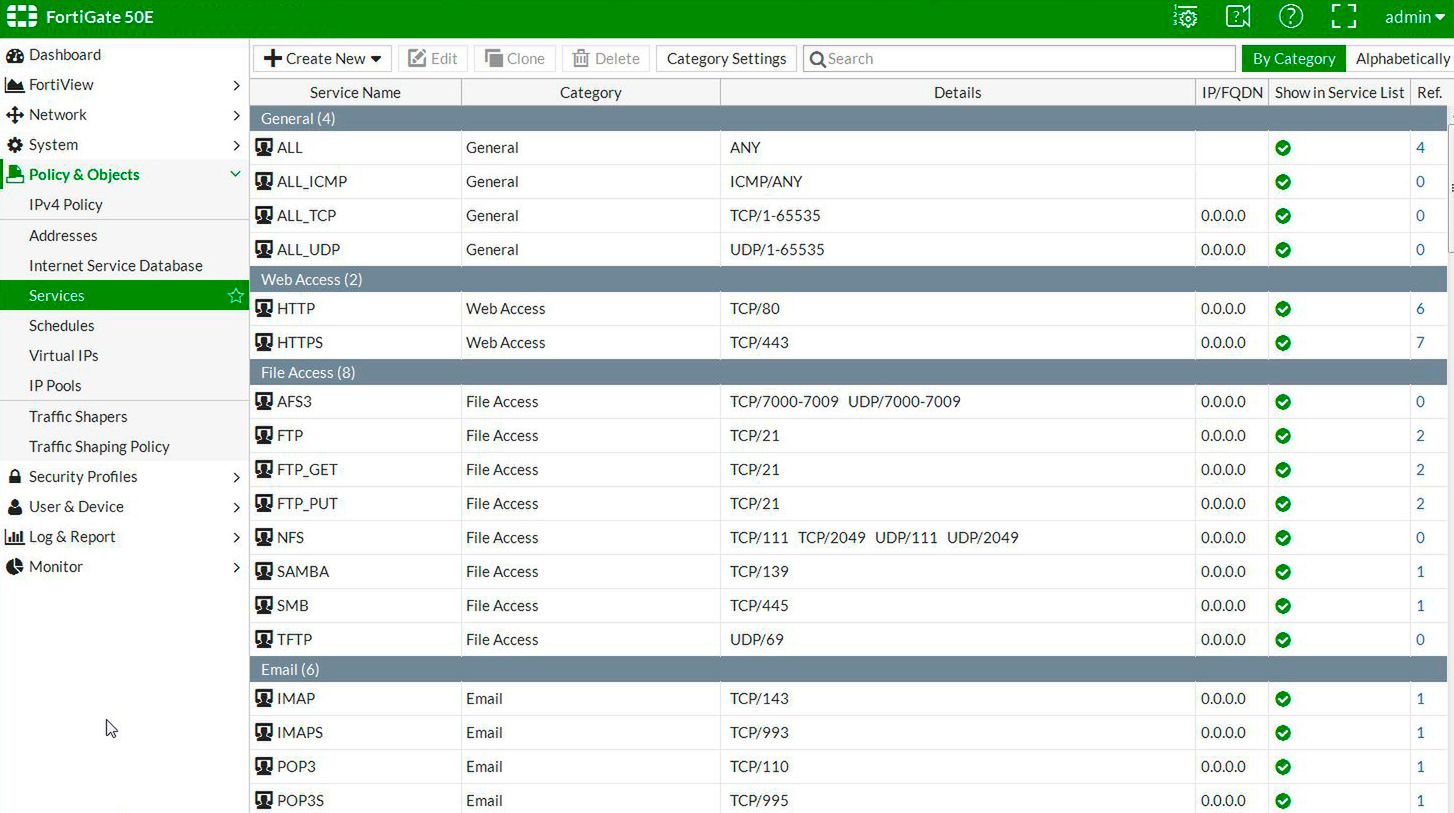Click green check for ALL_ICMP service
The image size is (1454, 813).
tap(1283, 182)
